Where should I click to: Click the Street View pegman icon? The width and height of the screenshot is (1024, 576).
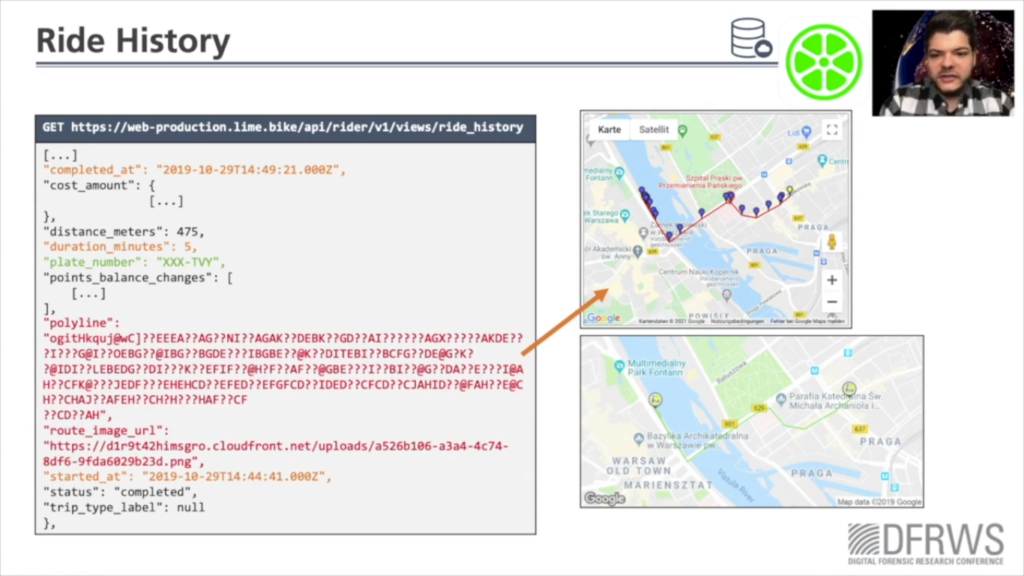(831, 241)
